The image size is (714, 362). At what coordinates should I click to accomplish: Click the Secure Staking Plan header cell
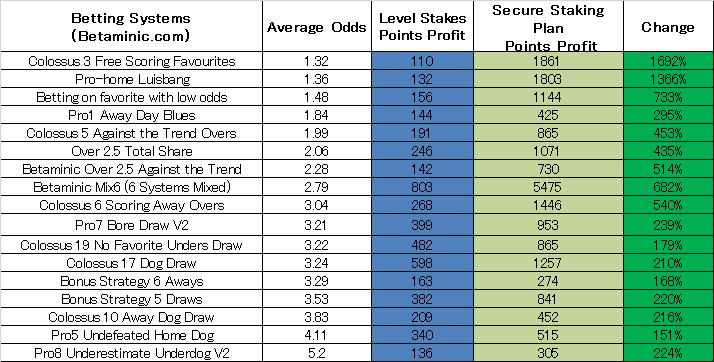(548, 26)
